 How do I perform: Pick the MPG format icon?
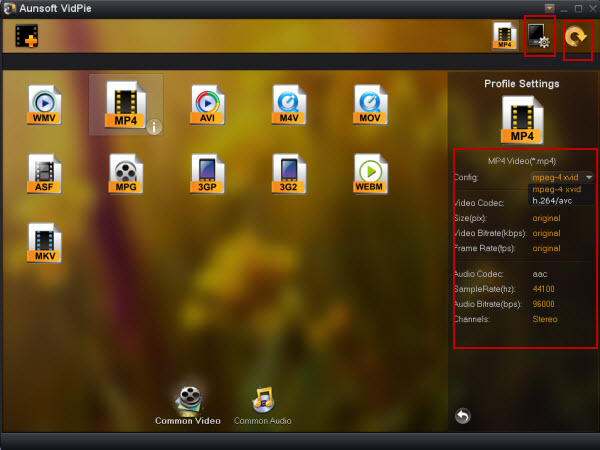point(126,174)
